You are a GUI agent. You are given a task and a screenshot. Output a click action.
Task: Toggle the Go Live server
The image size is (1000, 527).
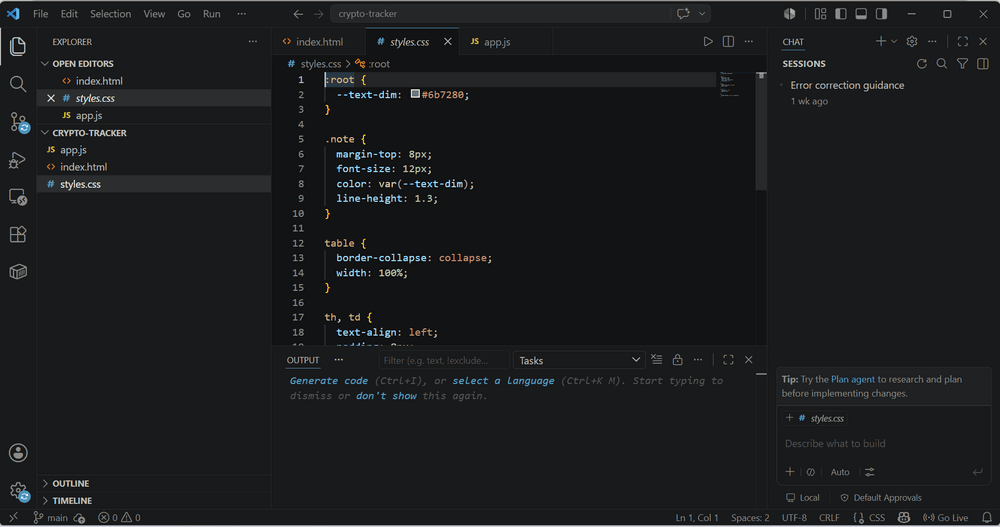(x=946, y=517)
